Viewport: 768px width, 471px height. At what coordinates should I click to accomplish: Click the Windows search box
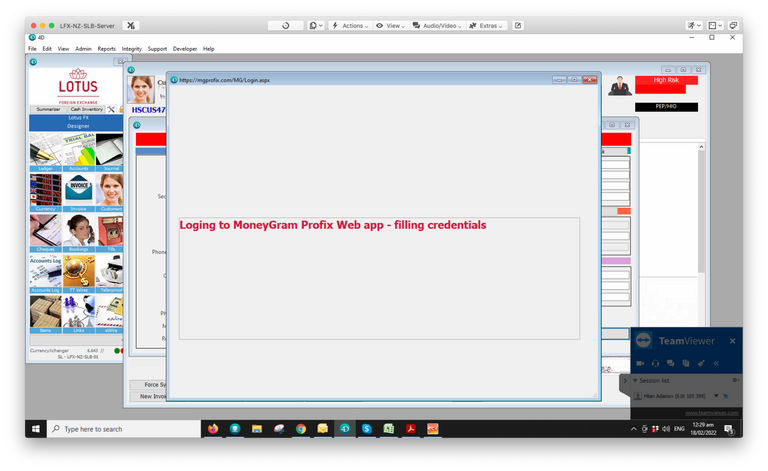click(124, 429)
